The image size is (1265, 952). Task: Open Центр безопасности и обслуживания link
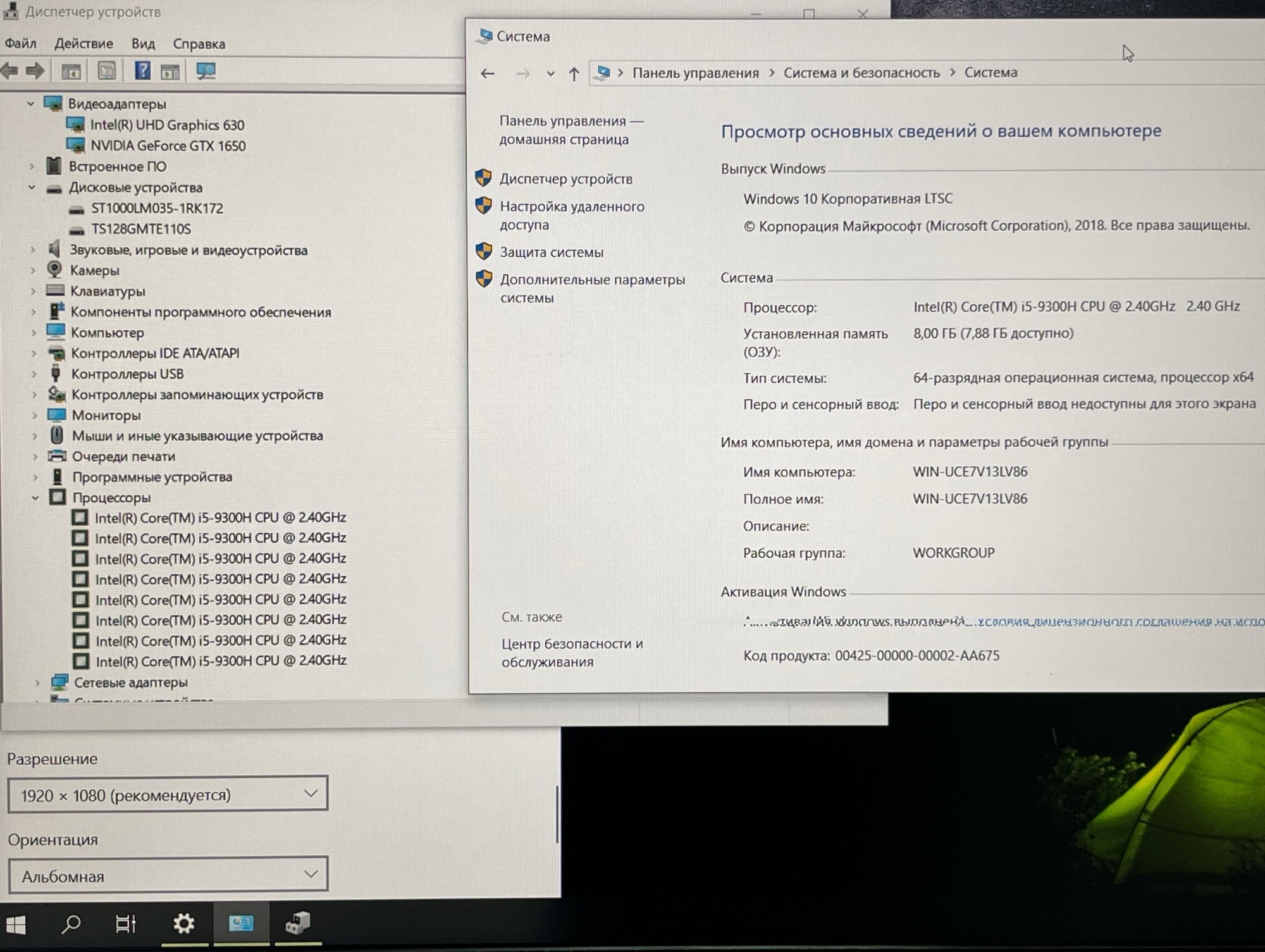click(572, 652)
